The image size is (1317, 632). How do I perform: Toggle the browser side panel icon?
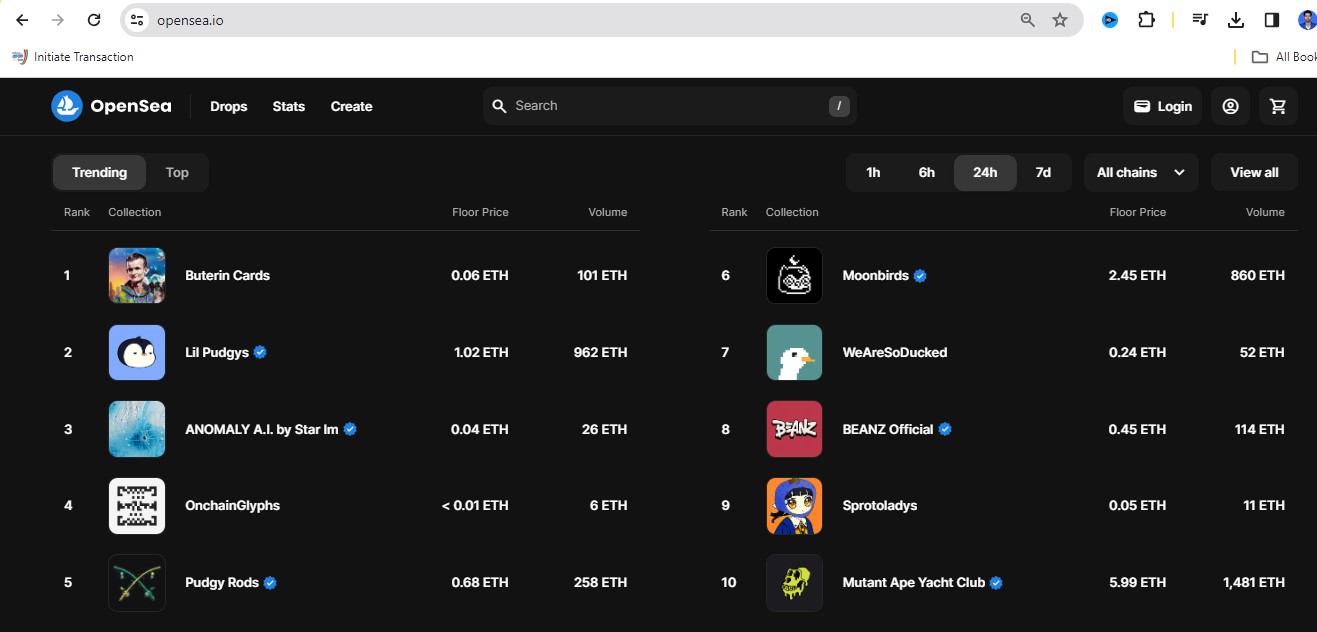click(1272, 20)
